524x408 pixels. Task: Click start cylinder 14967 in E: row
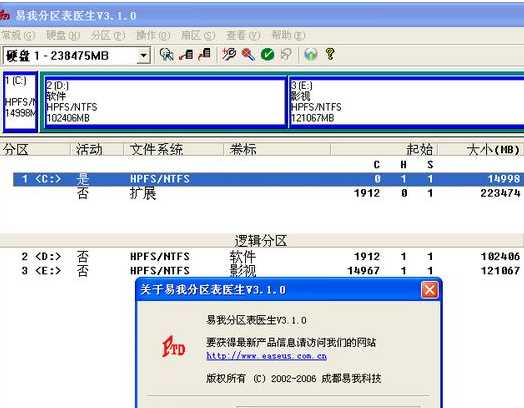click(x=364, y=271)
